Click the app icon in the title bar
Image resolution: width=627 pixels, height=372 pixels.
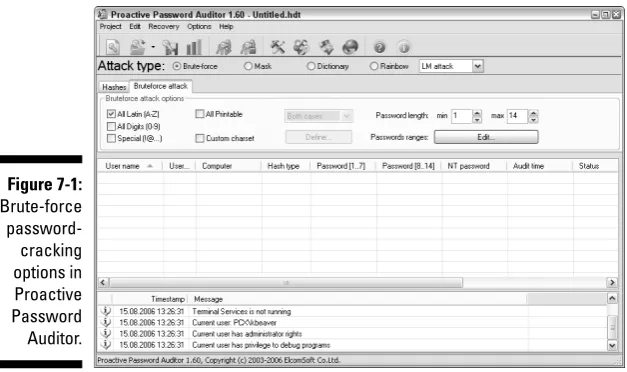pyautogui.click(x=103, y=14)
